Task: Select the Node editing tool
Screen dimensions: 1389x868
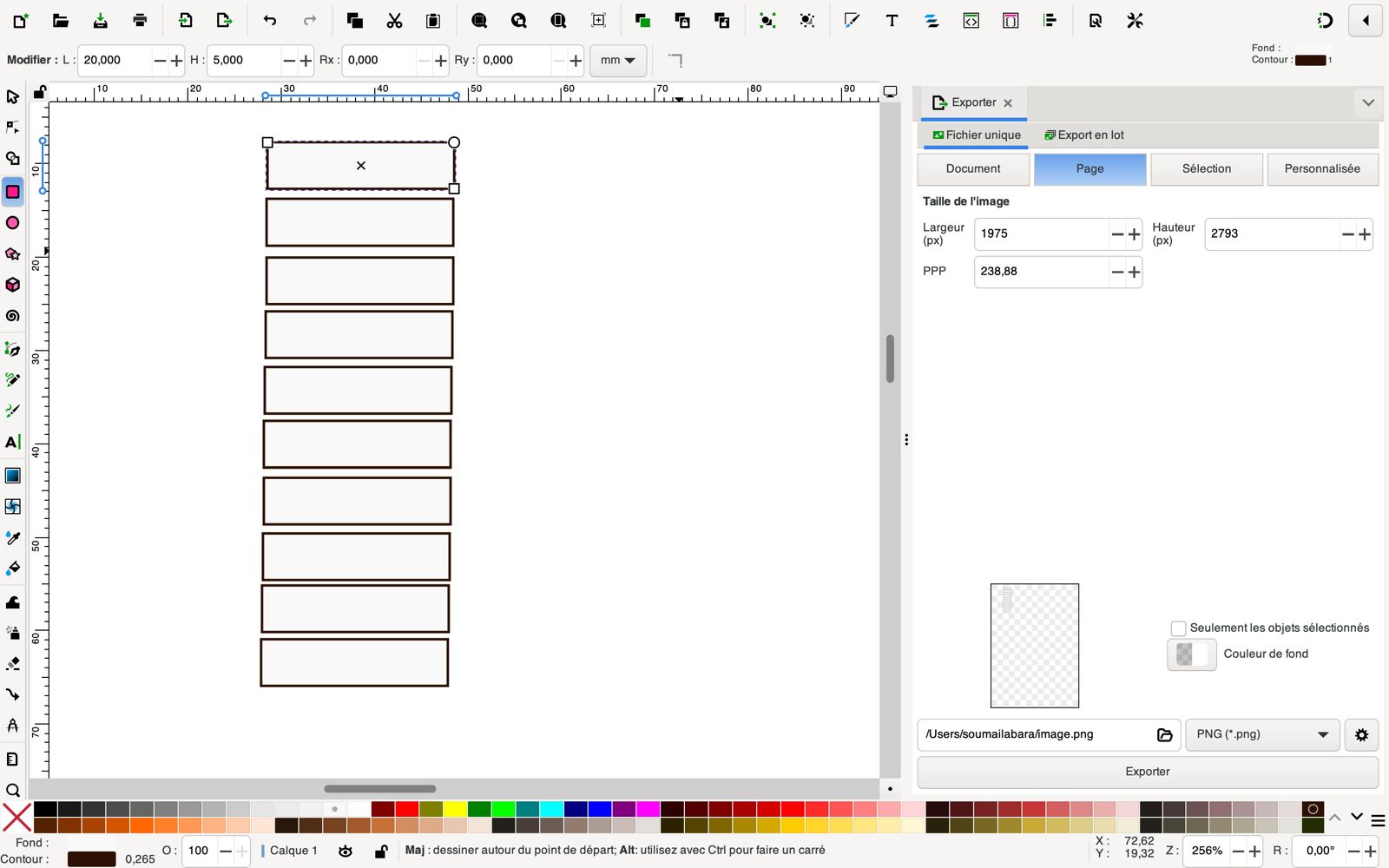Action: (12, 128)
